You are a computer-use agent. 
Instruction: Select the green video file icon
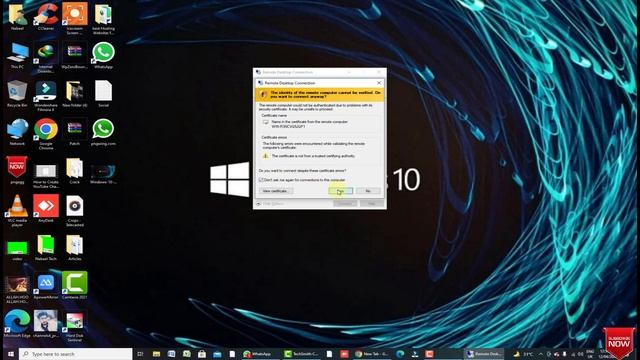[17, 250]
